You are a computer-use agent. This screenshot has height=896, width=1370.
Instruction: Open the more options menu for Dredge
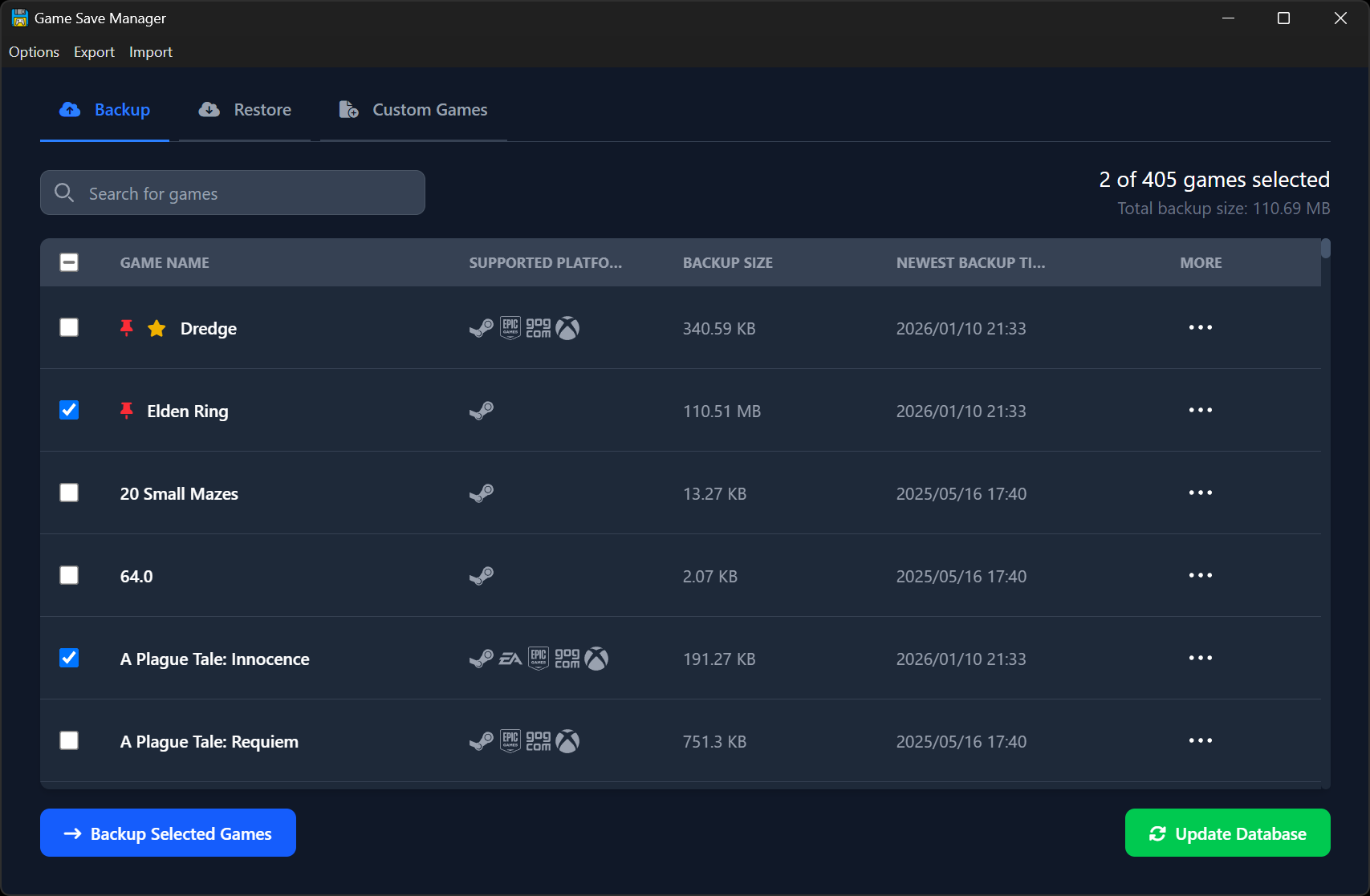pos(1200,327)
